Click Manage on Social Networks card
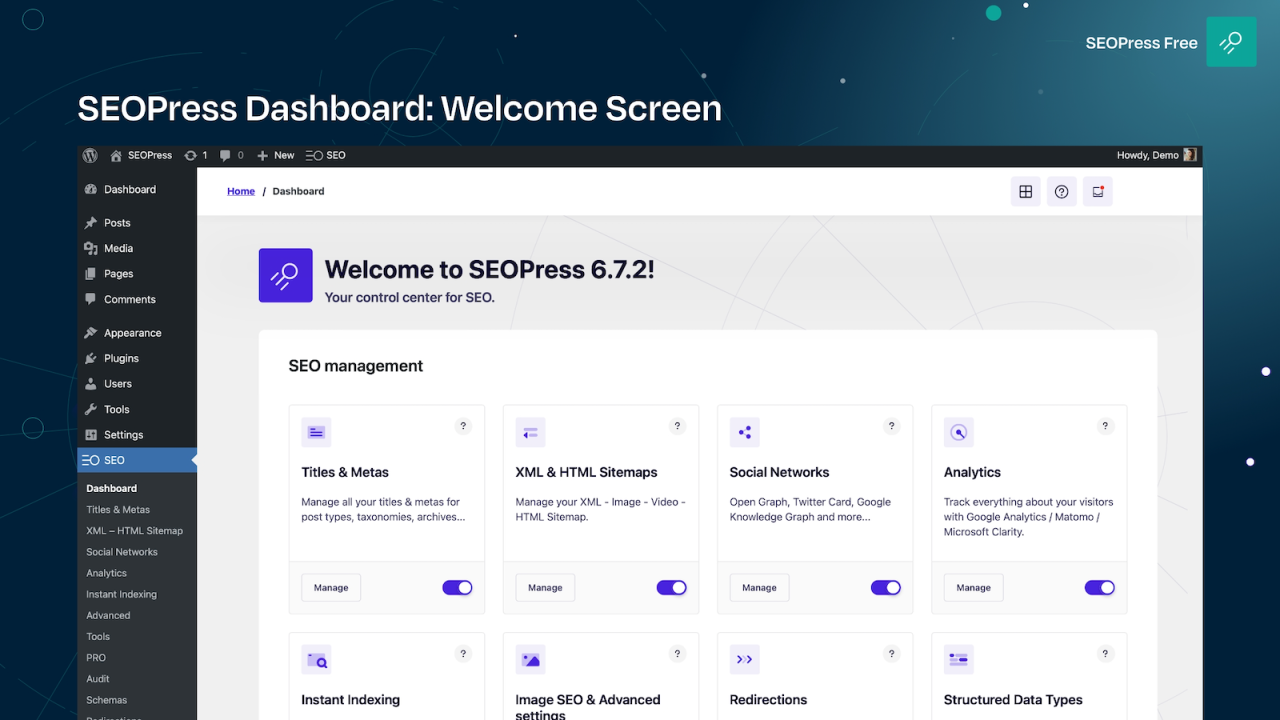Viewport: 1280px width, 720px height. click(x=759, y=588)
